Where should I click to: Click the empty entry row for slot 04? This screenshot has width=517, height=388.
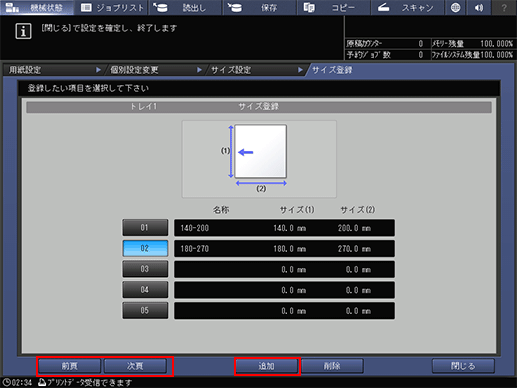pyautogui.click(x=284, y=290)
